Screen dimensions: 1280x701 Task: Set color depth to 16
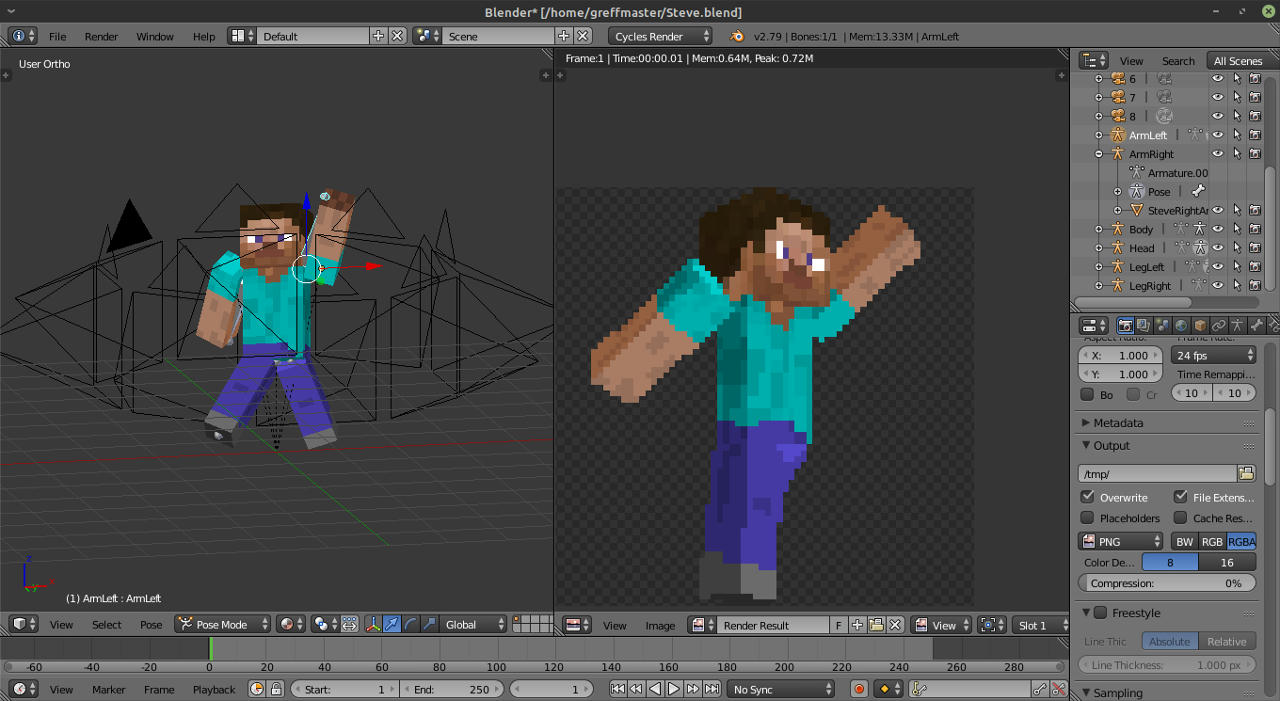pos(1227,562)
